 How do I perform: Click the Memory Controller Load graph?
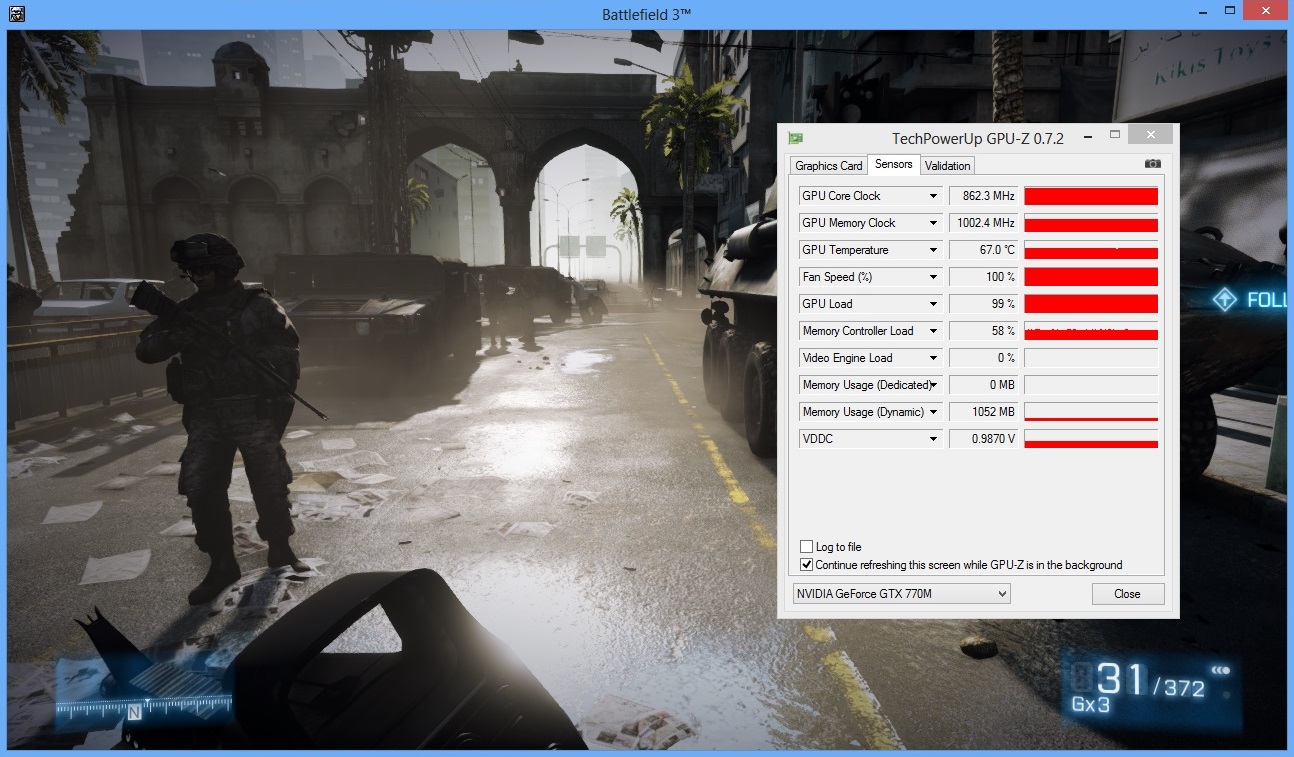pyautogui.click(x=1091, y=331)
